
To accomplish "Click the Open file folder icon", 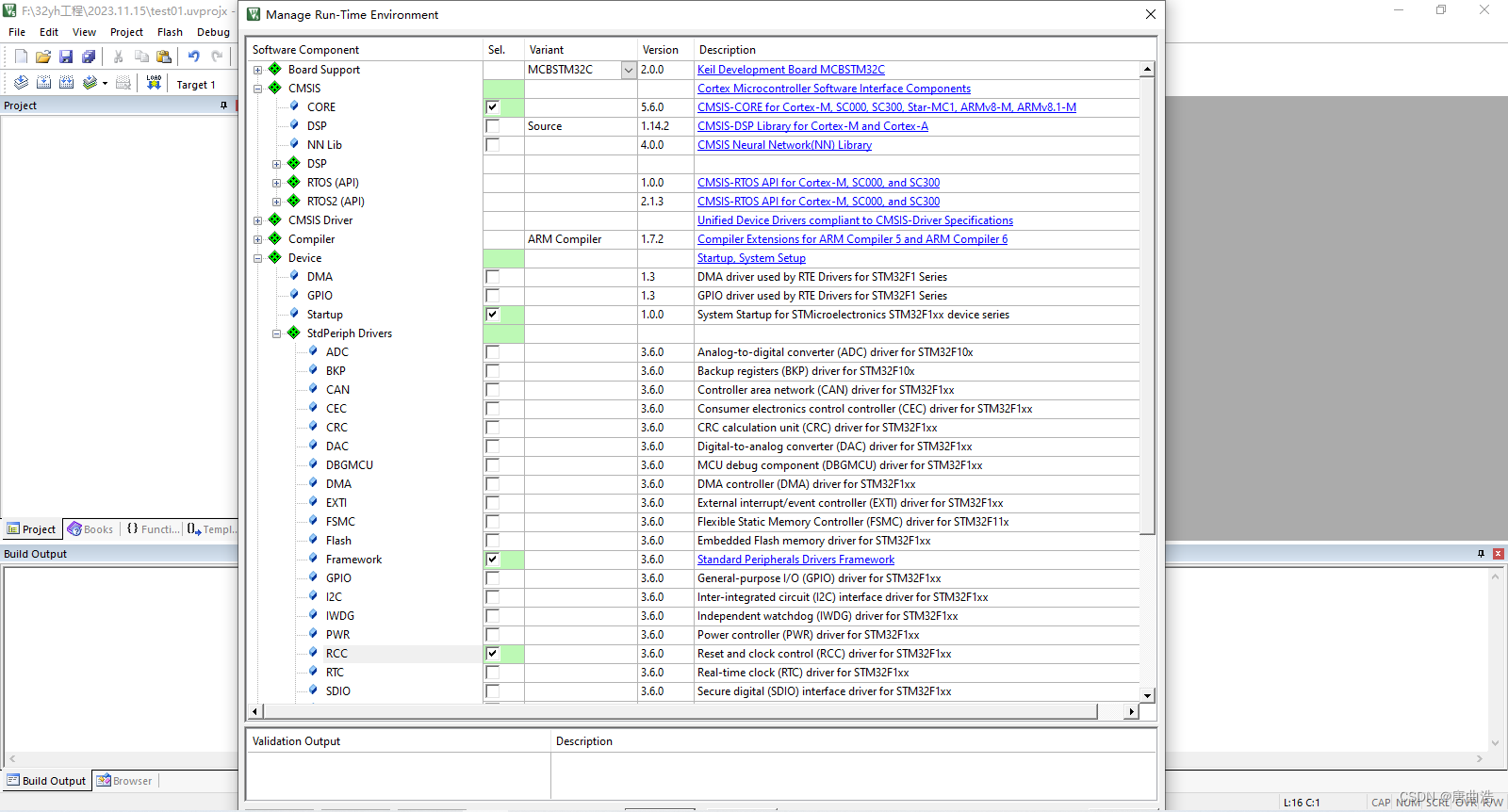I will [x=43, y=57].
